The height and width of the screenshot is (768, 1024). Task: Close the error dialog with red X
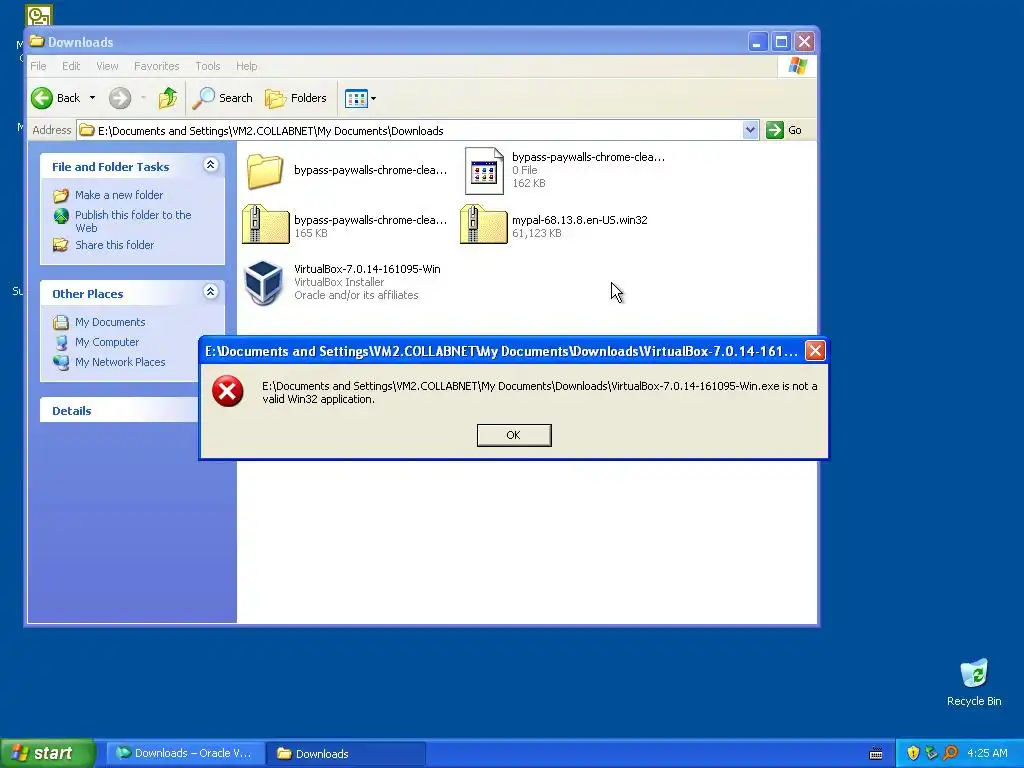coord(815,351)
